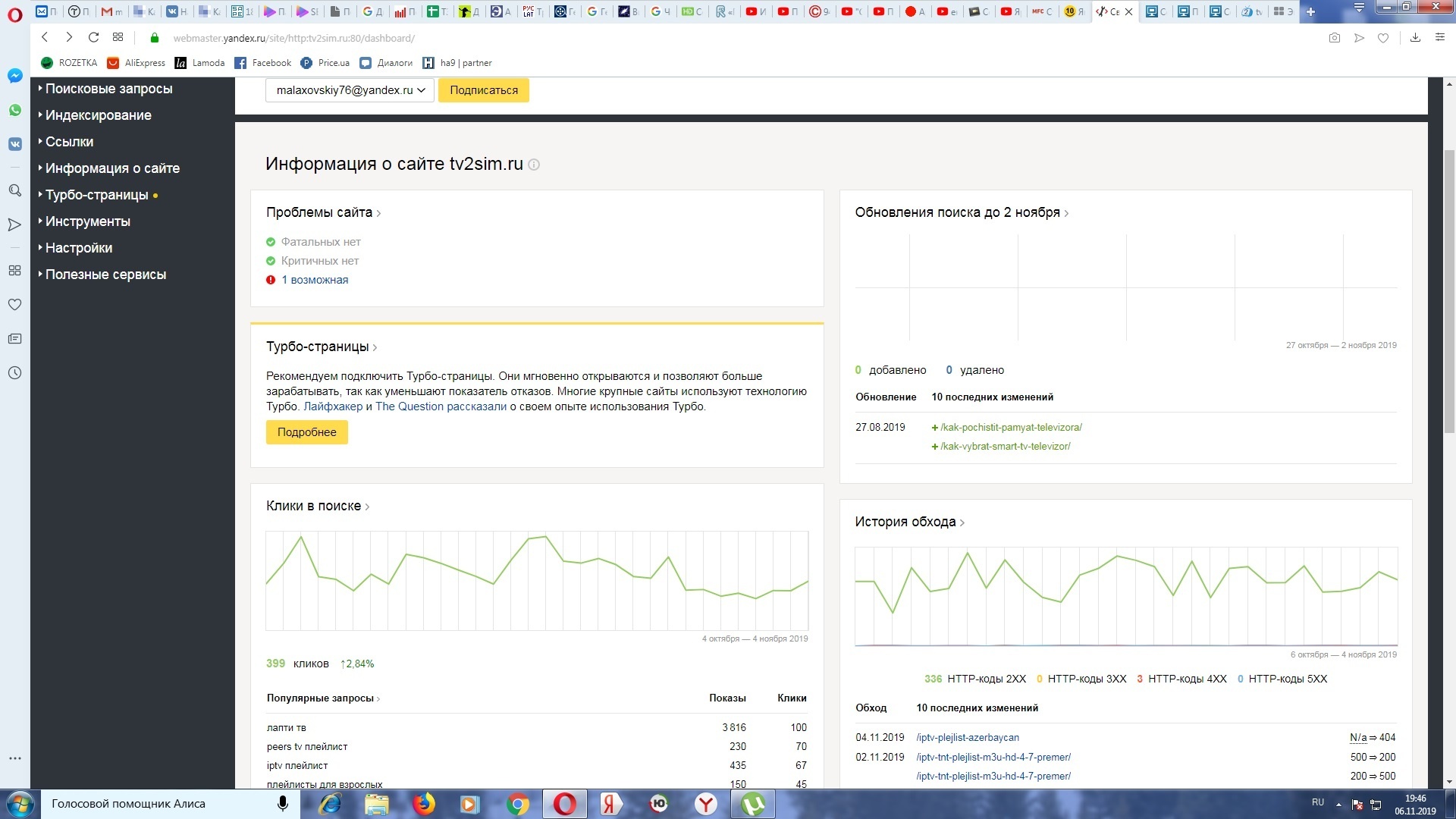
Task: Open Инструменты menu in sidebar
Action: [x=87, y=221]
